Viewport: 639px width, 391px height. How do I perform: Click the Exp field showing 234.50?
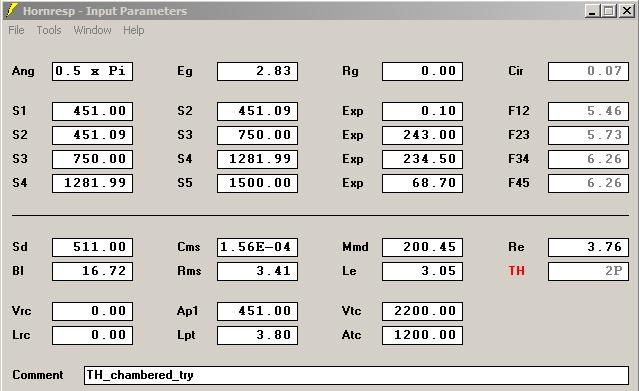tap(423, 159)
